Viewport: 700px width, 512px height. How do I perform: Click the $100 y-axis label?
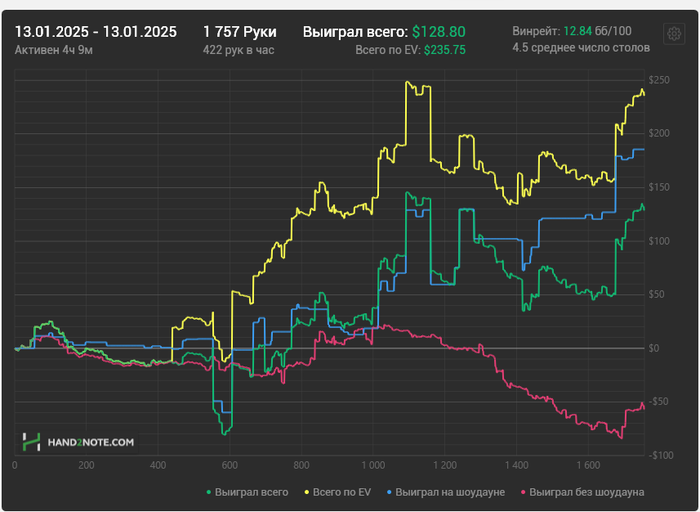(x=659, y=241)
